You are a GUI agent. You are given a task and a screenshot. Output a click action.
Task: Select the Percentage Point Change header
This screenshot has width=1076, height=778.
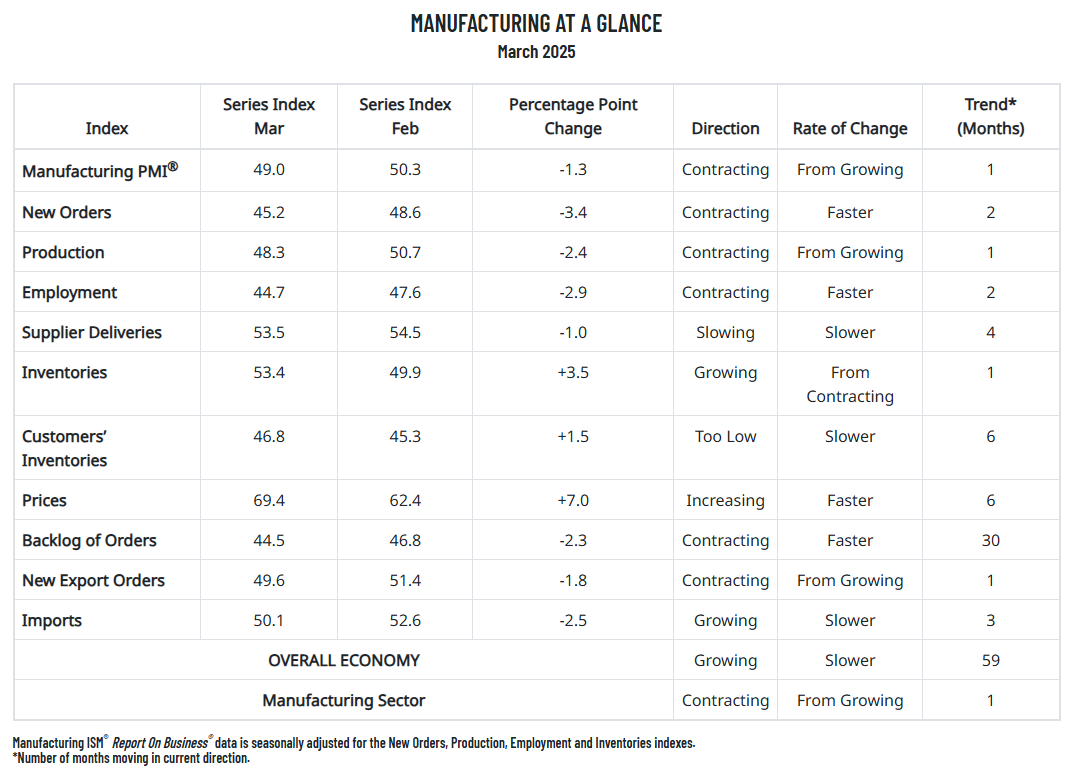573,117
